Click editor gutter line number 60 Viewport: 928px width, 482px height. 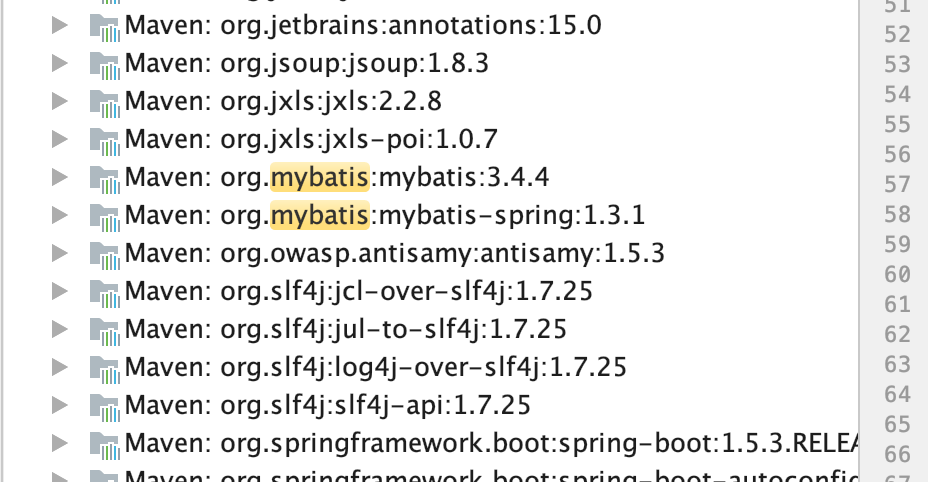click(897, 275)
